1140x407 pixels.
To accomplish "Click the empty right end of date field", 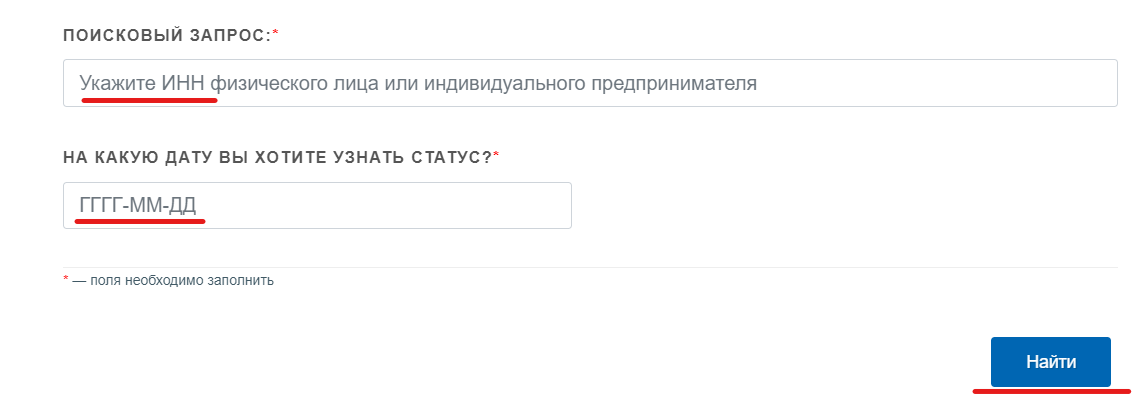I will [x=520, y=205].
